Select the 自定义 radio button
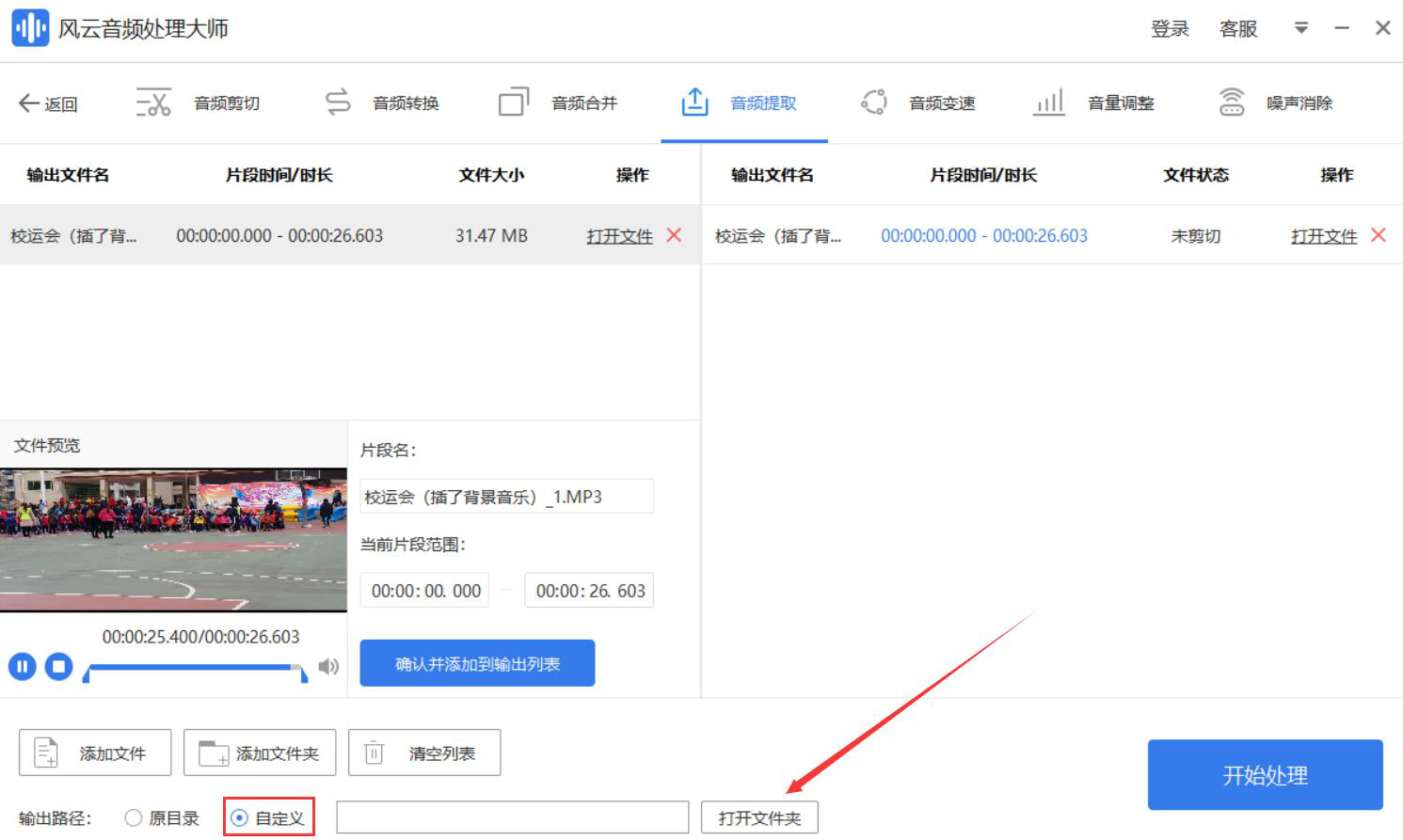Image resolution: width=1403 pixels, height=840 pixels. pyautogui.click(x=239, y=818)
